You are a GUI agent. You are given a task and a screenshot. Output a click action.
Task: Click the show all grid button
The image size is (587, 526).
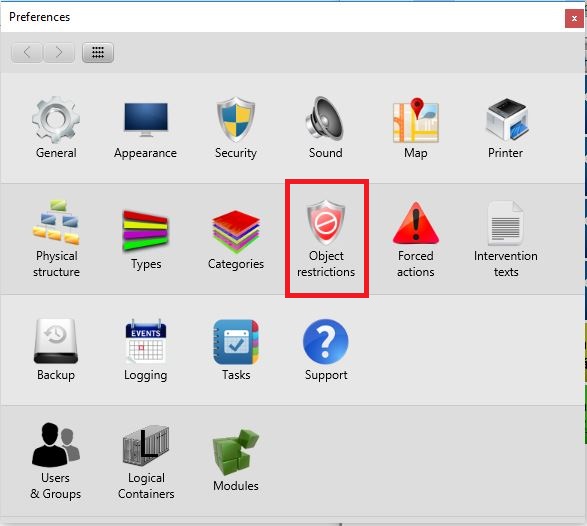[x=98, y=52]
